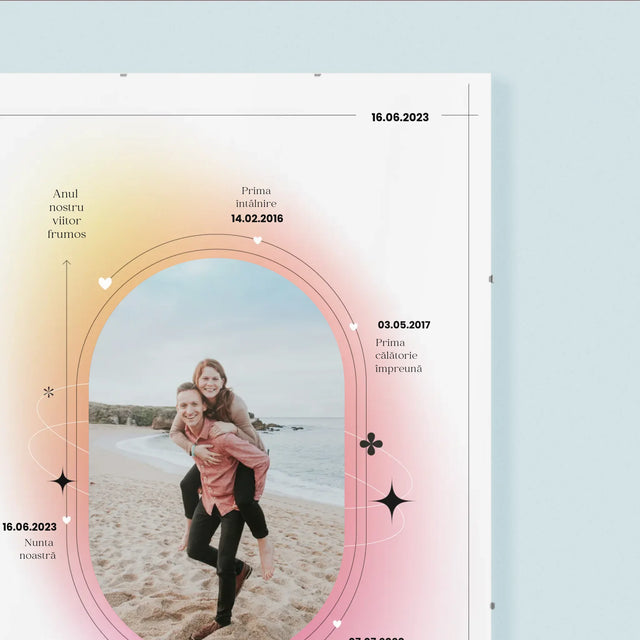Click the large white heart on arch's left
The width and height of the screenshot is (640, 640).
pyautogui.click(x=105, y=283)
